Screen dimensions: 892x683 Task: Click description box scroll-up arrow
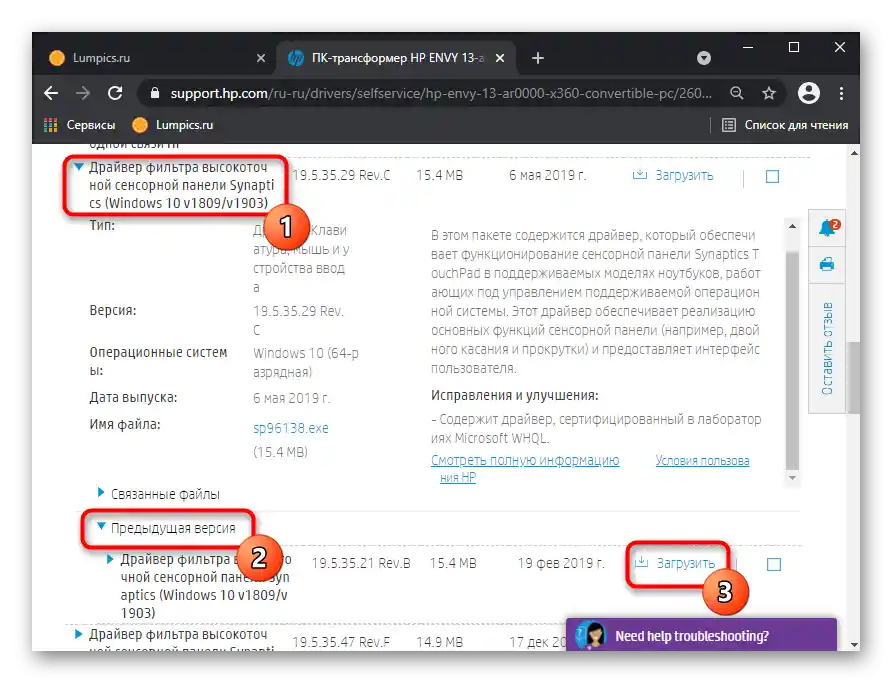pyautogui.click(x=792, y=226)
